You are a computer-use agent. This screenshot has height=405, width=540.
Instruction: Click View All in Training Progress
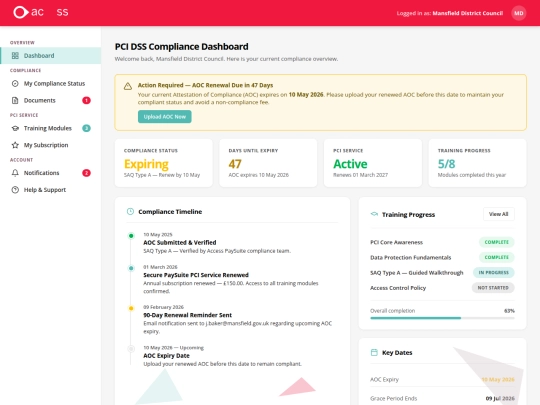click(x=498, y=214)
